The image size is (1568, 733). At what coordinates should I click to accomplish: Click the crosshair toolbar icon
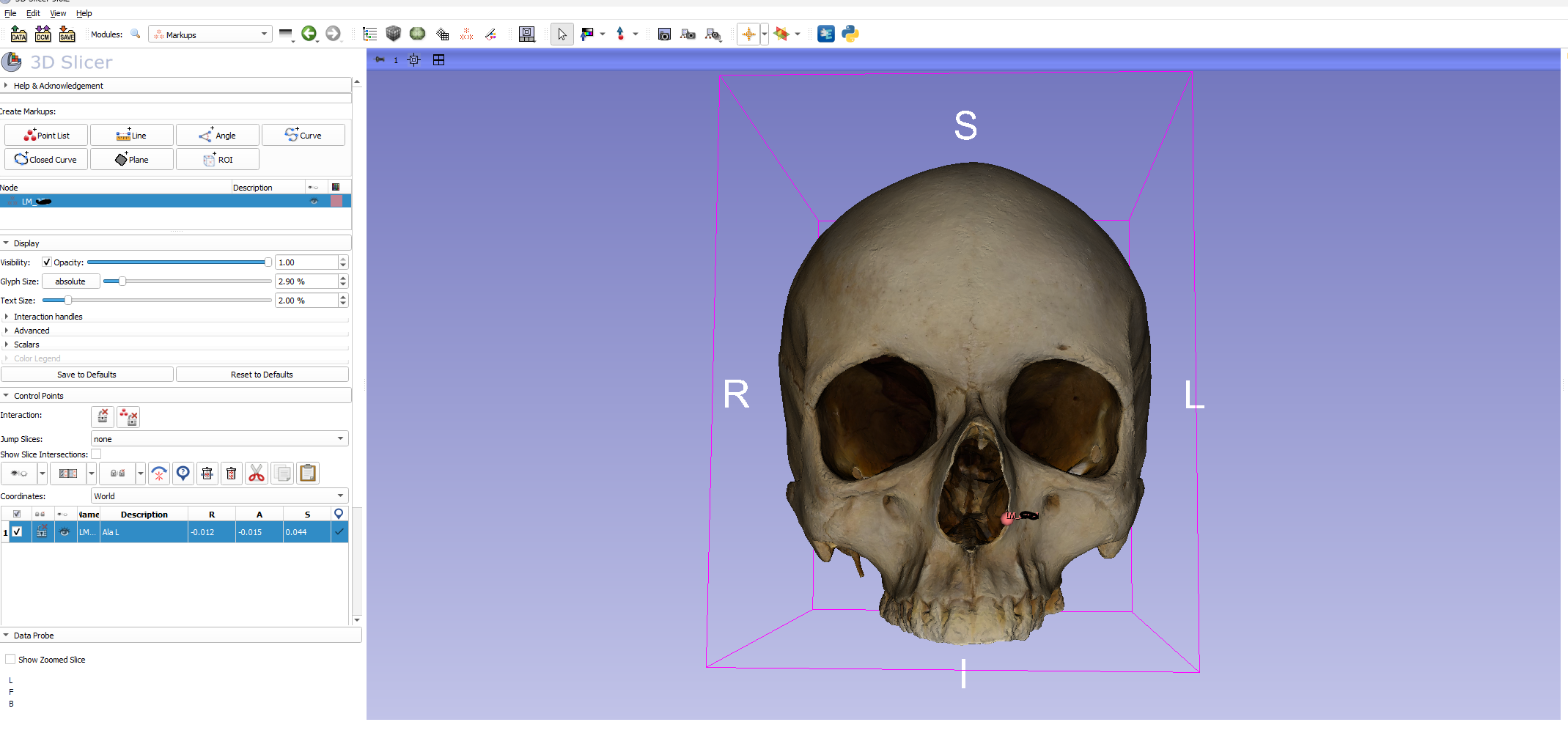point(748,34)
